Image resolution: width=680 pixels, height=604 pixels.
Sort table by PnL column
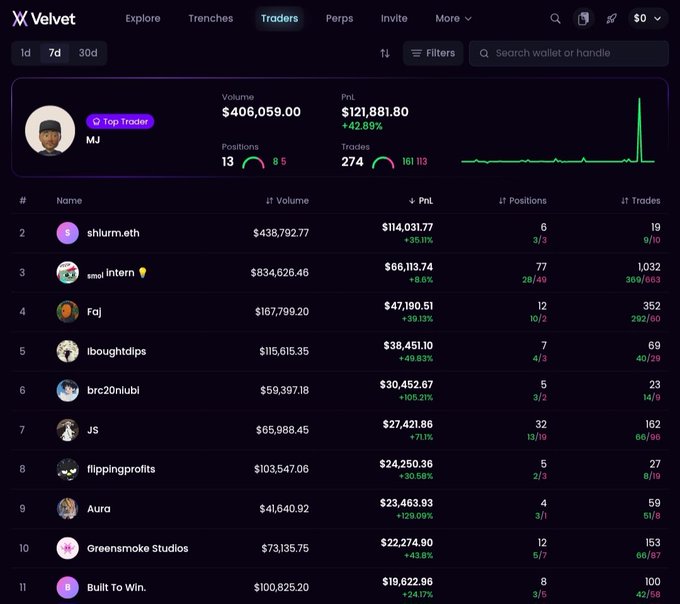coord(421,201)
